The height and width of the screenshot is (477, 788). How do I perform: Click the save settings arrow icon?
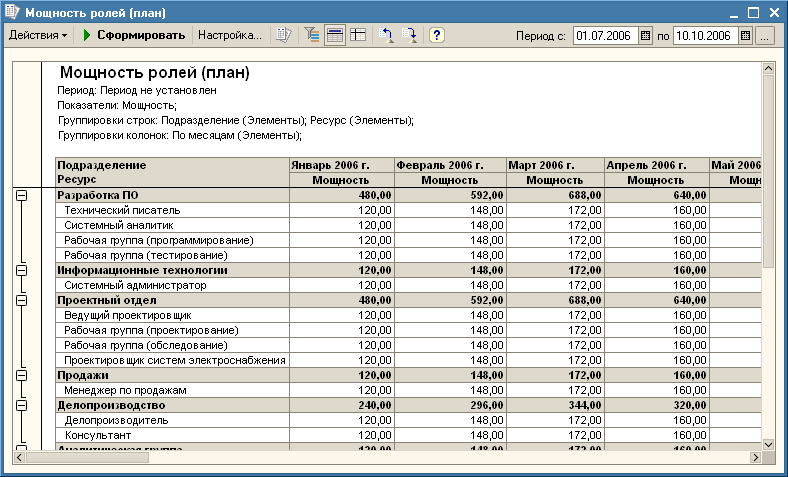(409, 35)
